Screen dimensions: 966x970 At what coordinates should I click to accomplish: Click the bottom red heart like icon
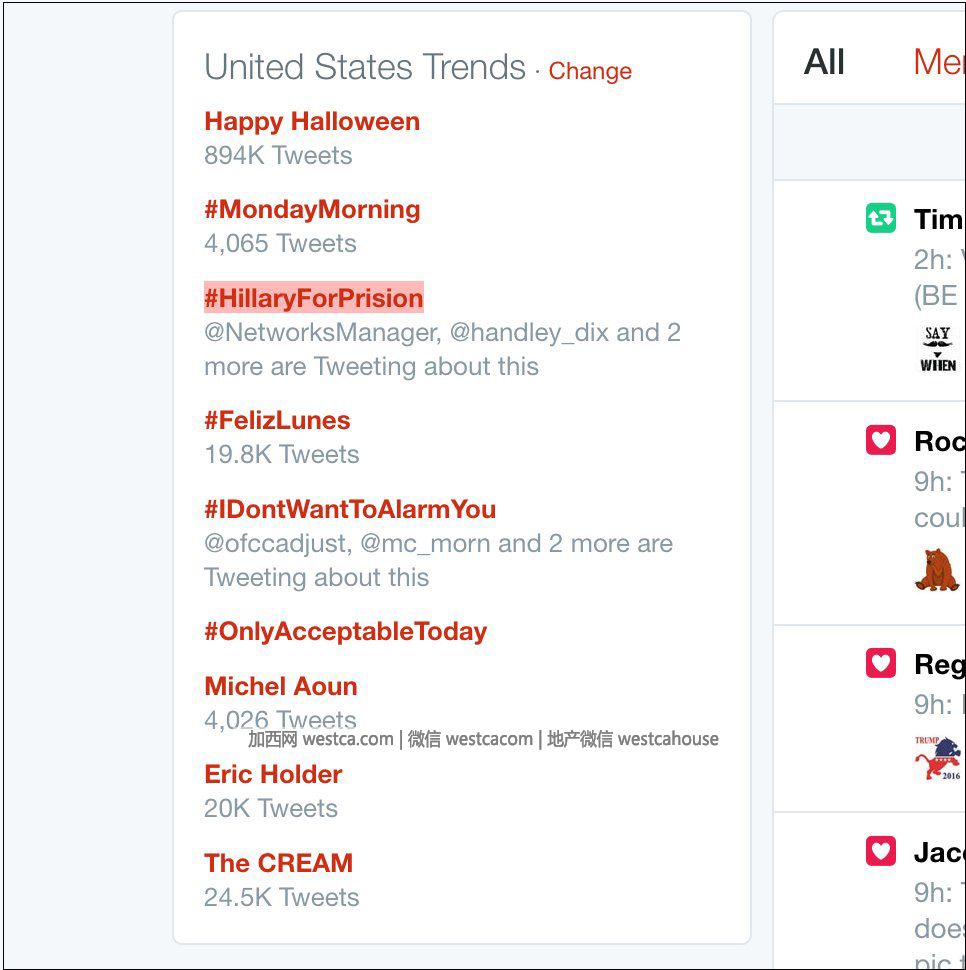[x=881, y=851]
